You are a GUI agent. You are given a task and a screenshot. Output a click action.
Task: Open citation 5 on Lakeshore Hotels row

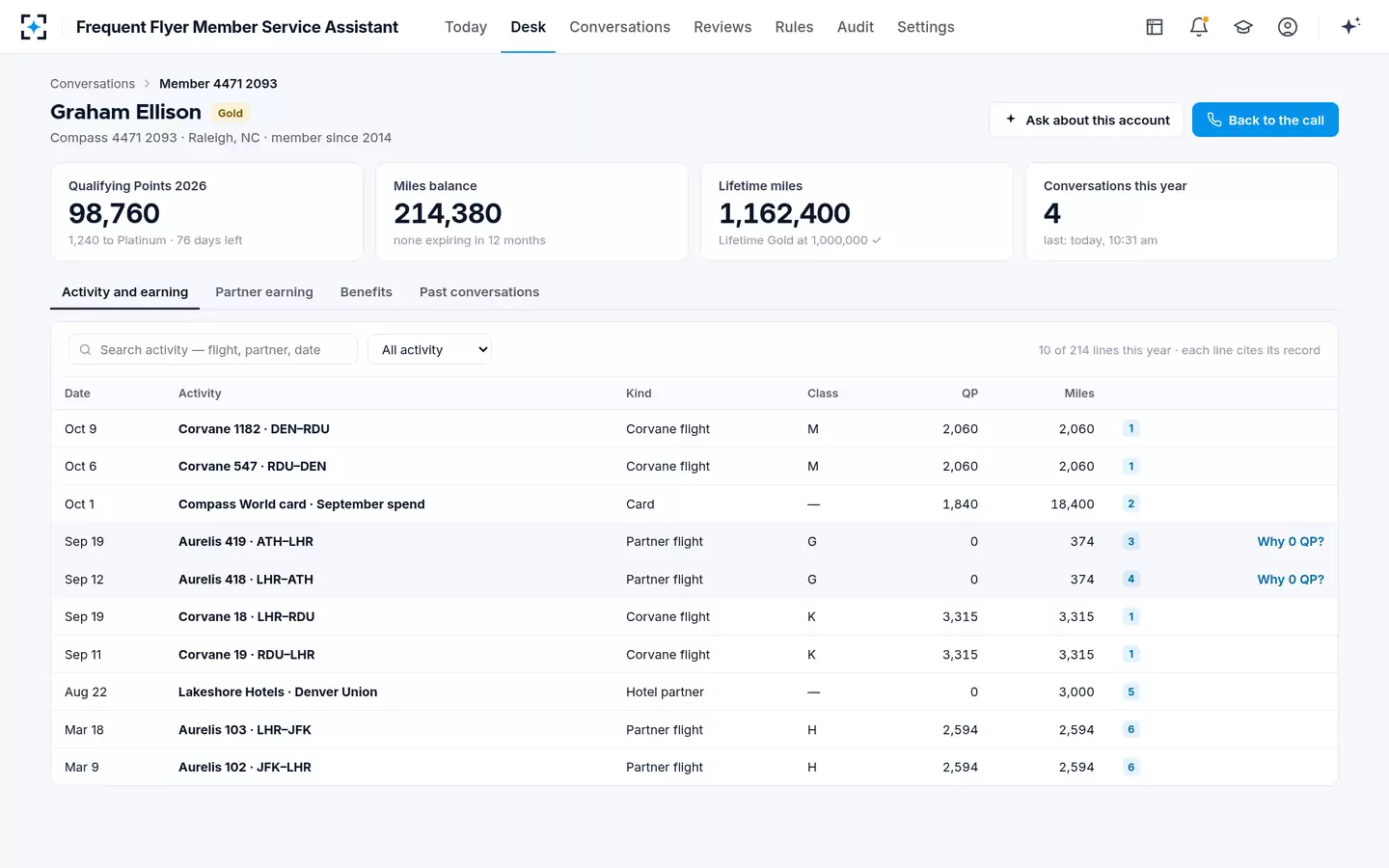(1131, 692)
